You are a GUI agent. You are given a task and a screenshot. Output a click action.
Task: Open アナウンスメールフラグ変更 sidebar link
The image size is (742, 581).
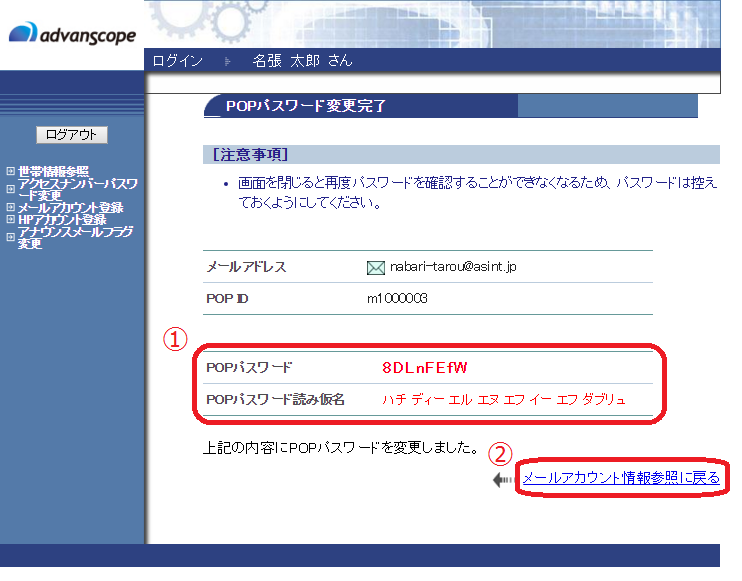76,238
